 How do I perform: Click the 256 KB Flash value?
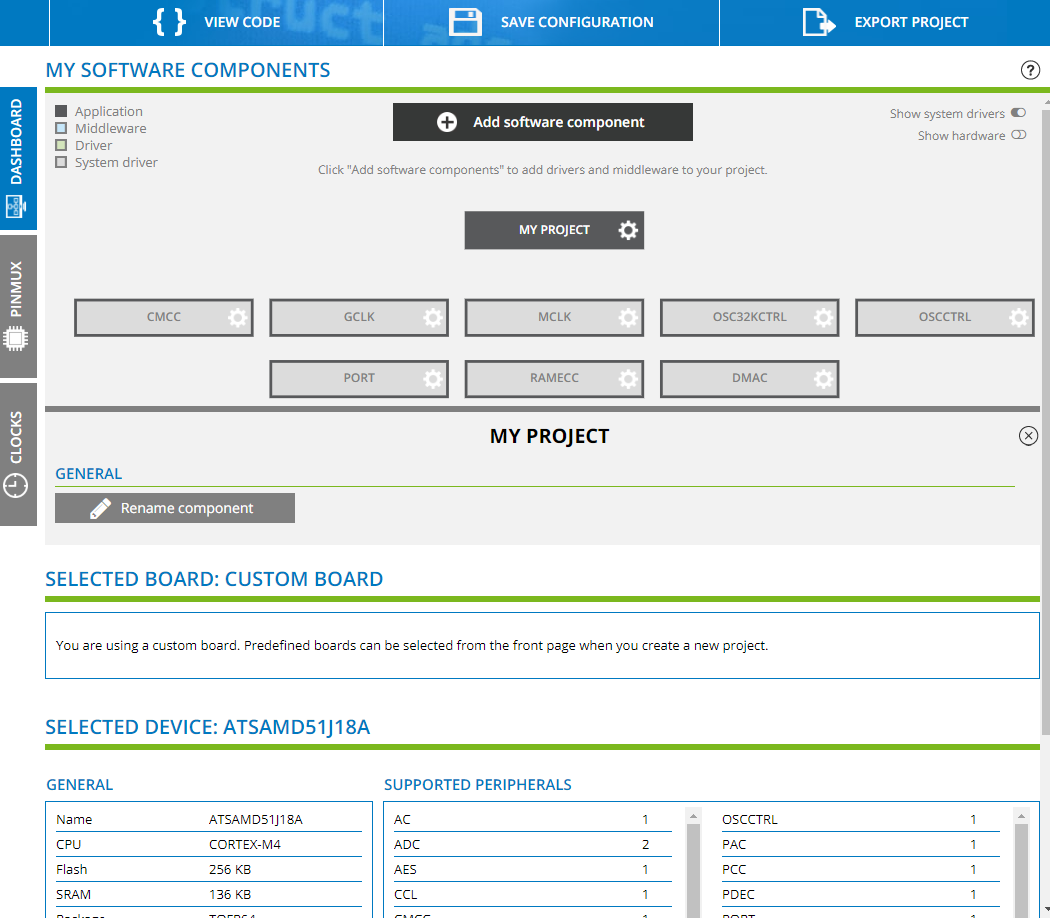tap(230, 869)
